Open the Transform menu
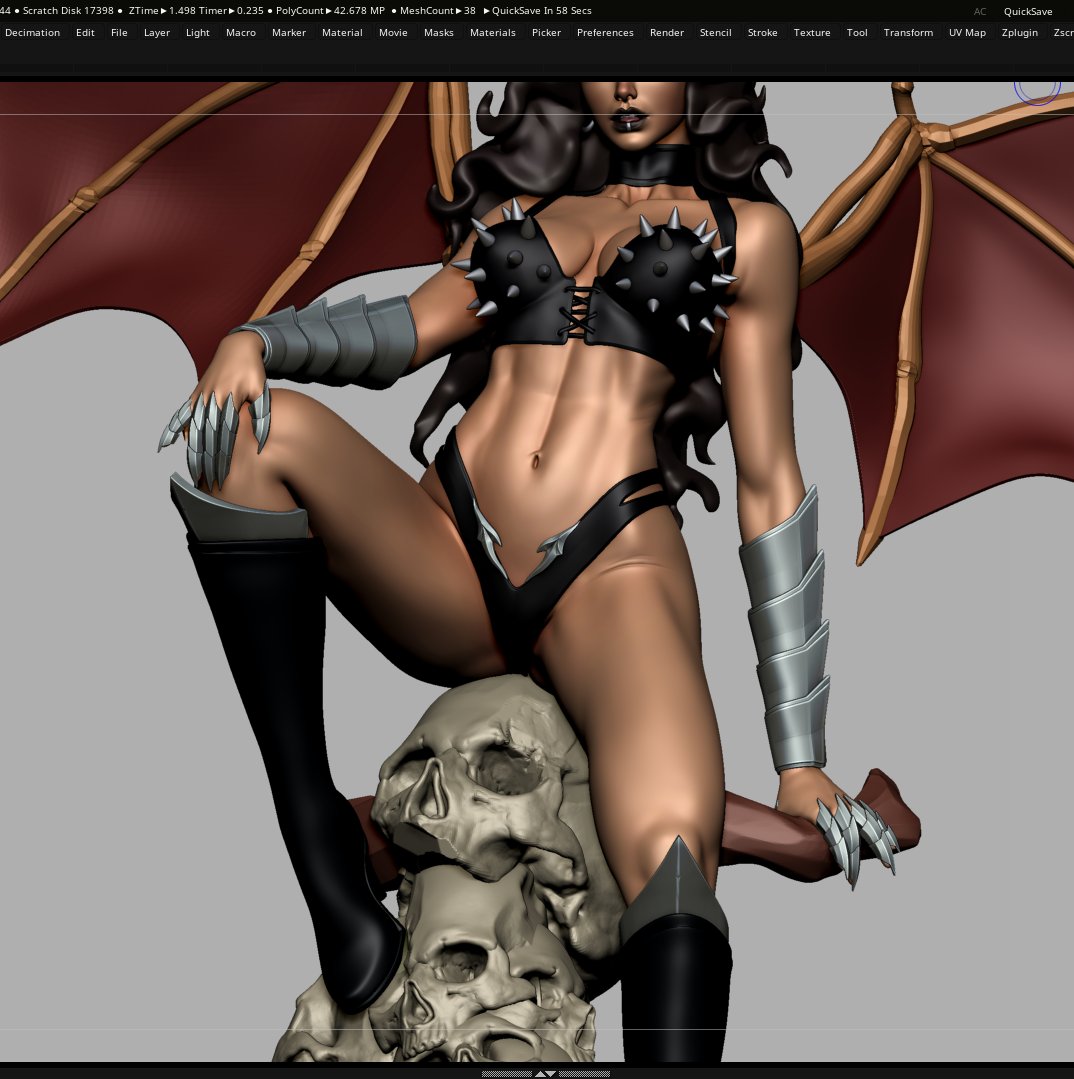 (908, 32)
